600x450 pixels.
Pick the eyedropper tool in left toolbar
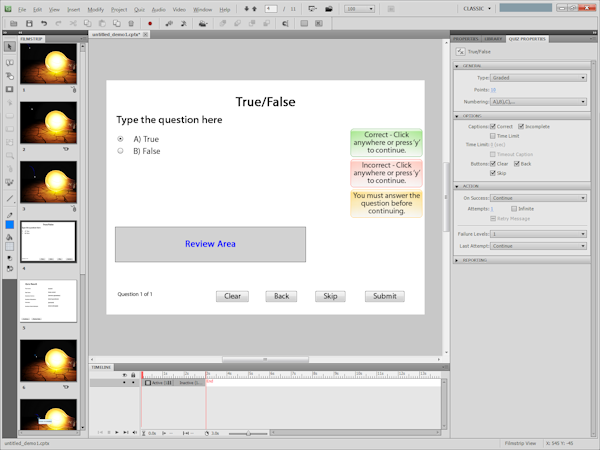click(x=10, y=213)
